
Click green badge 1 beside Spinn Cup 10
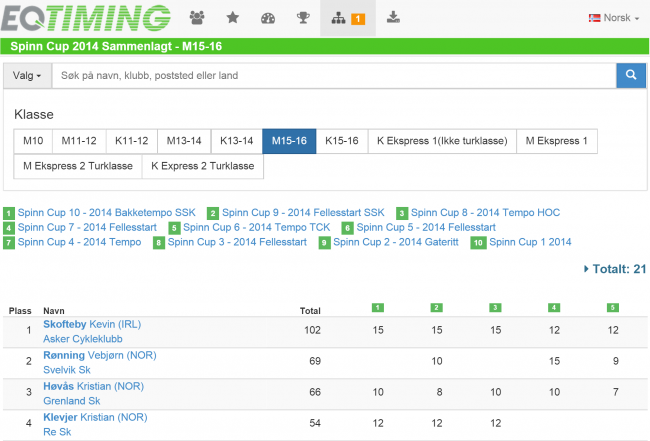[x=9, y=213]
